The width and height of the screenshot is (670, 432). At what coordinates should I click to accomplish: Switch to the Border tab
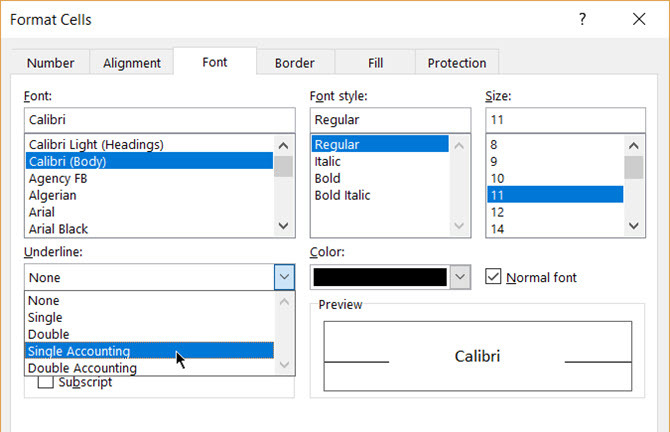click(295, 63)
